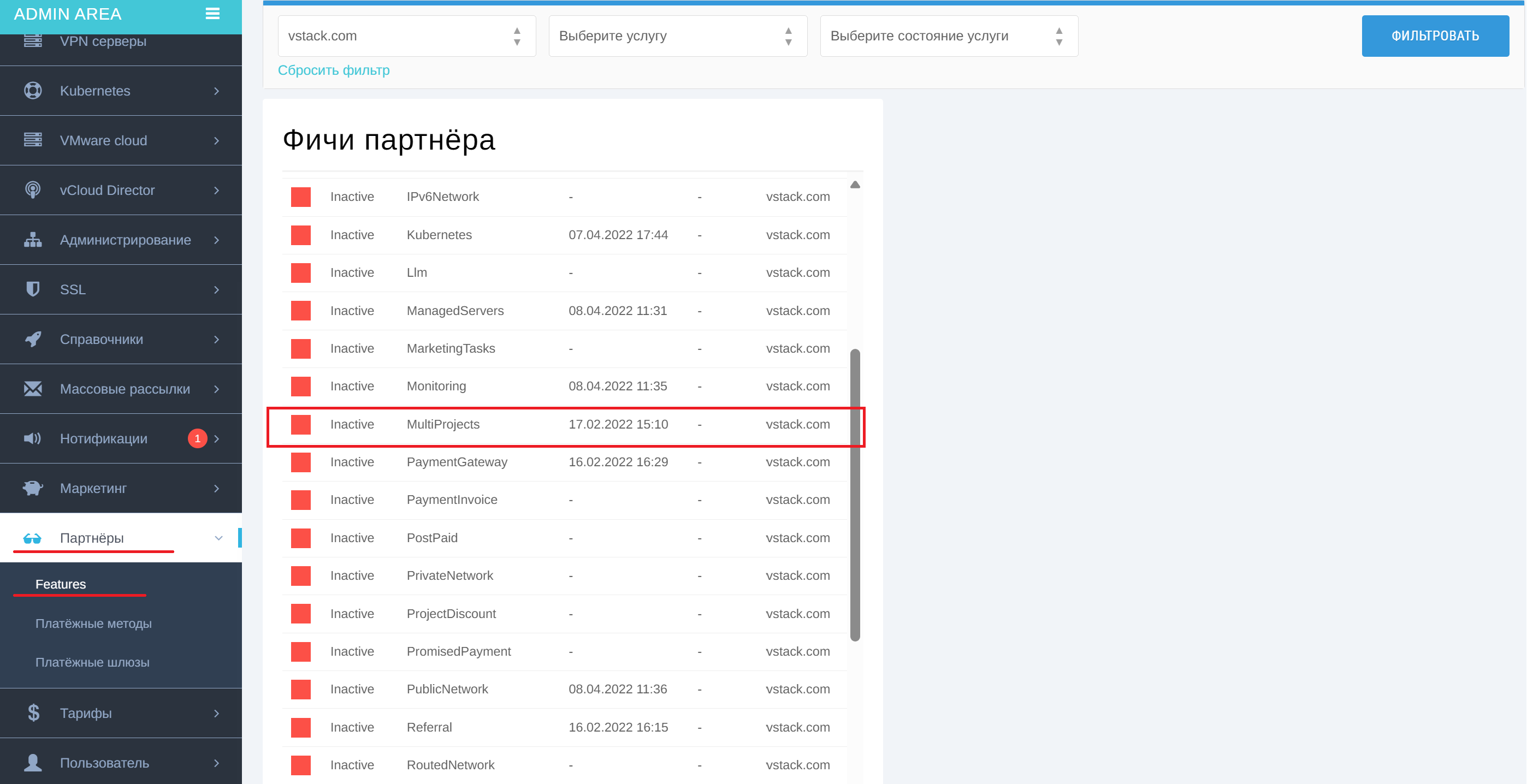The width and height of the screenshot is (1527, 784).
Task: Collapse the Партнёры menu chevron
Action: 218,538
